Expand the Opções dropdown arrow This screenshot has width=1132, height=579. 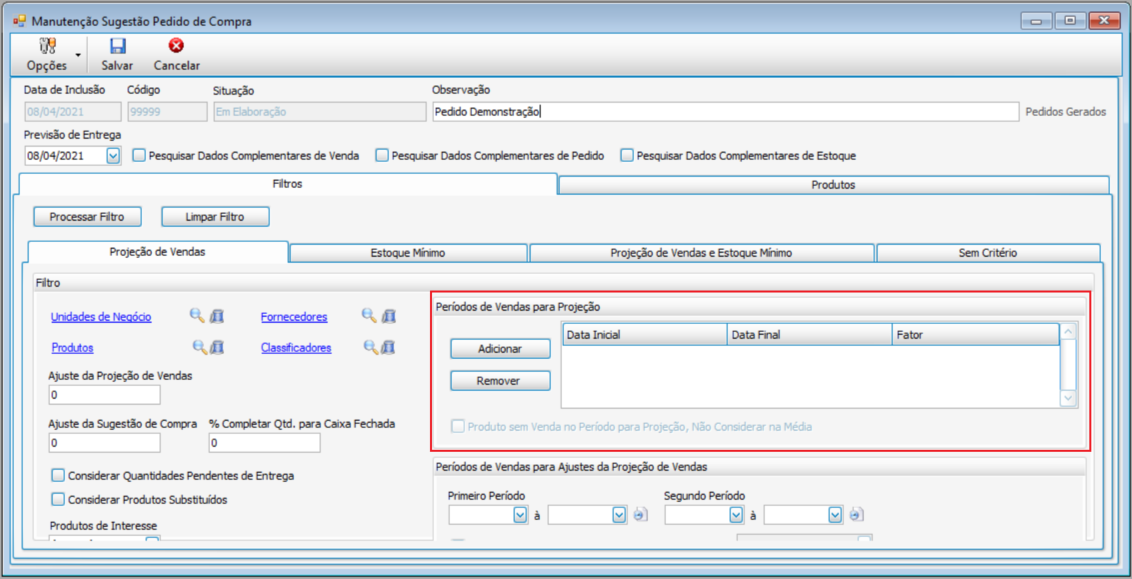(77, 55)
